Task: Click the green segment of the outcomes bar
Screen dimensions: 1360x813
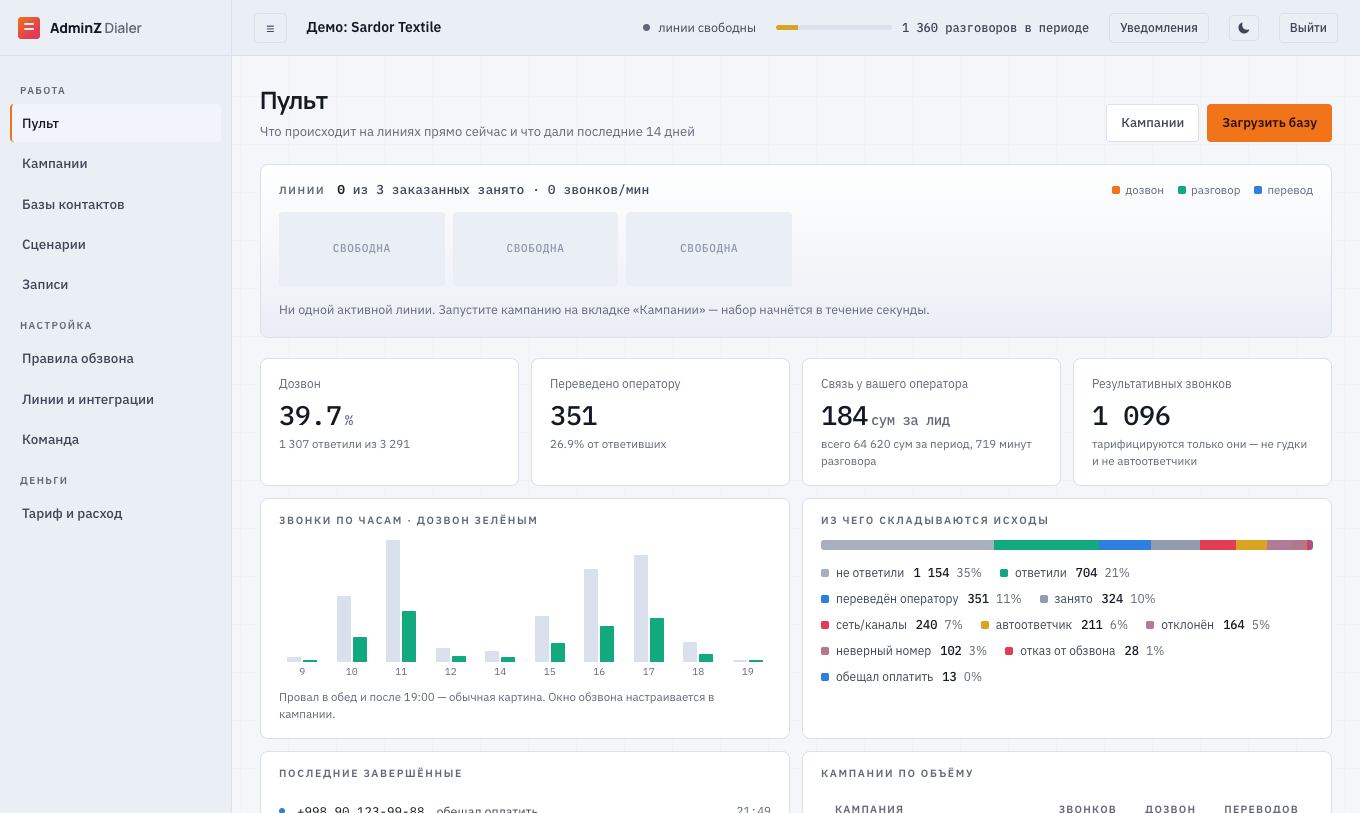Action: 1046,545
